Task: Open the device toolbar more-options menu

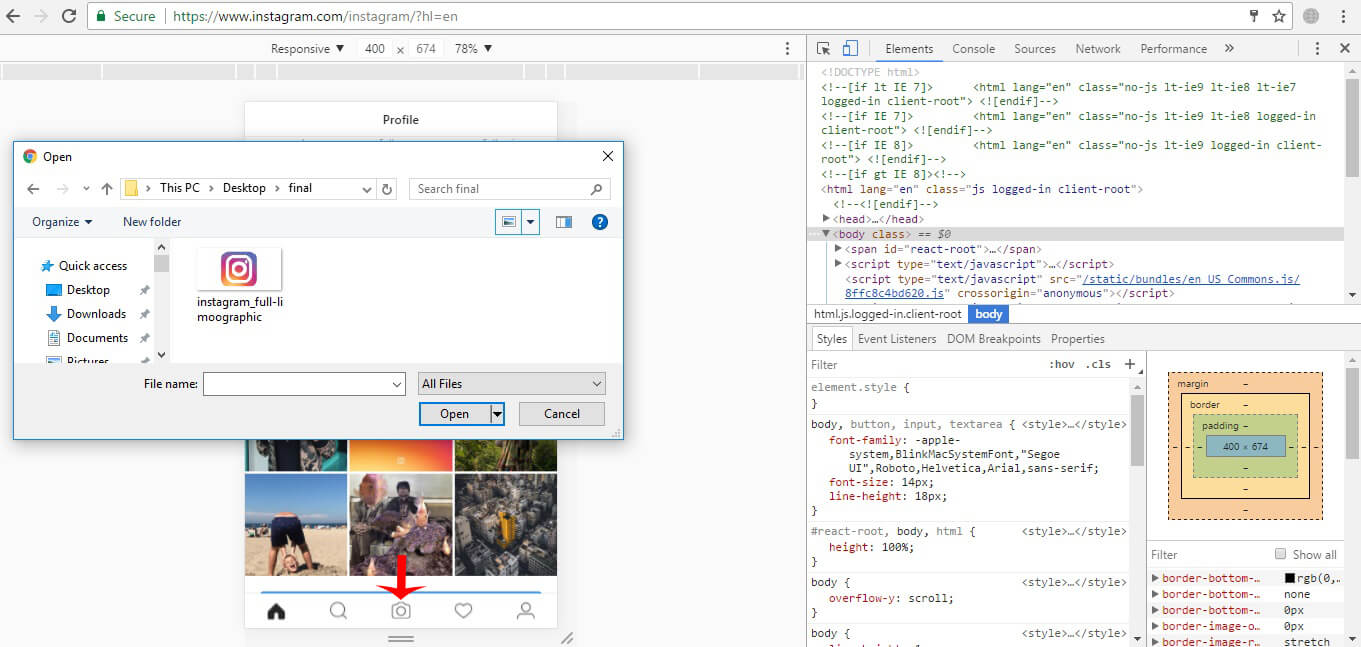Action: click(x=788, y=48)
